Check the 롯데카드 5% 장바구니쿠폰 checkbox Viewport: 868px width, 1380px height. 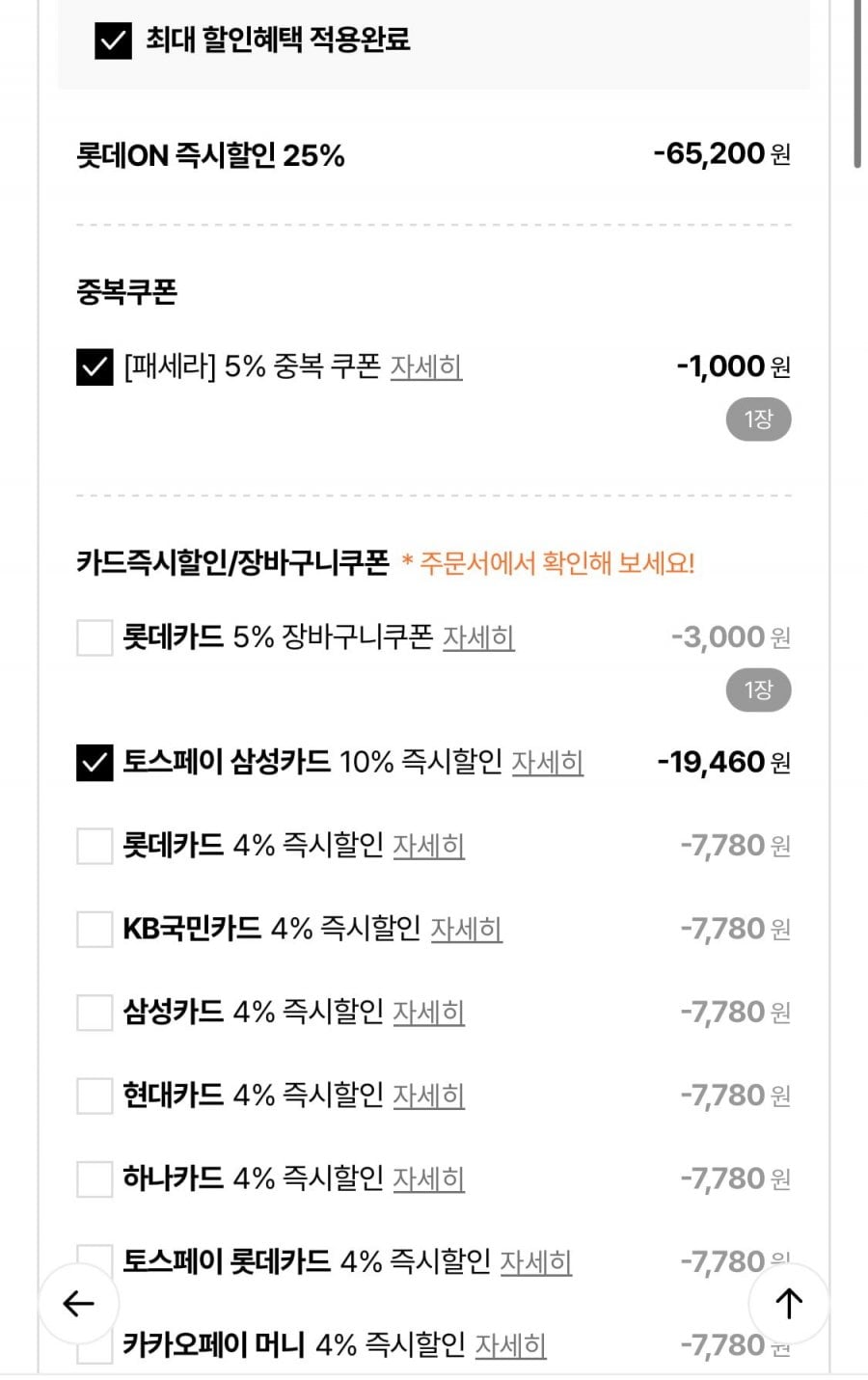coord(95,637)
